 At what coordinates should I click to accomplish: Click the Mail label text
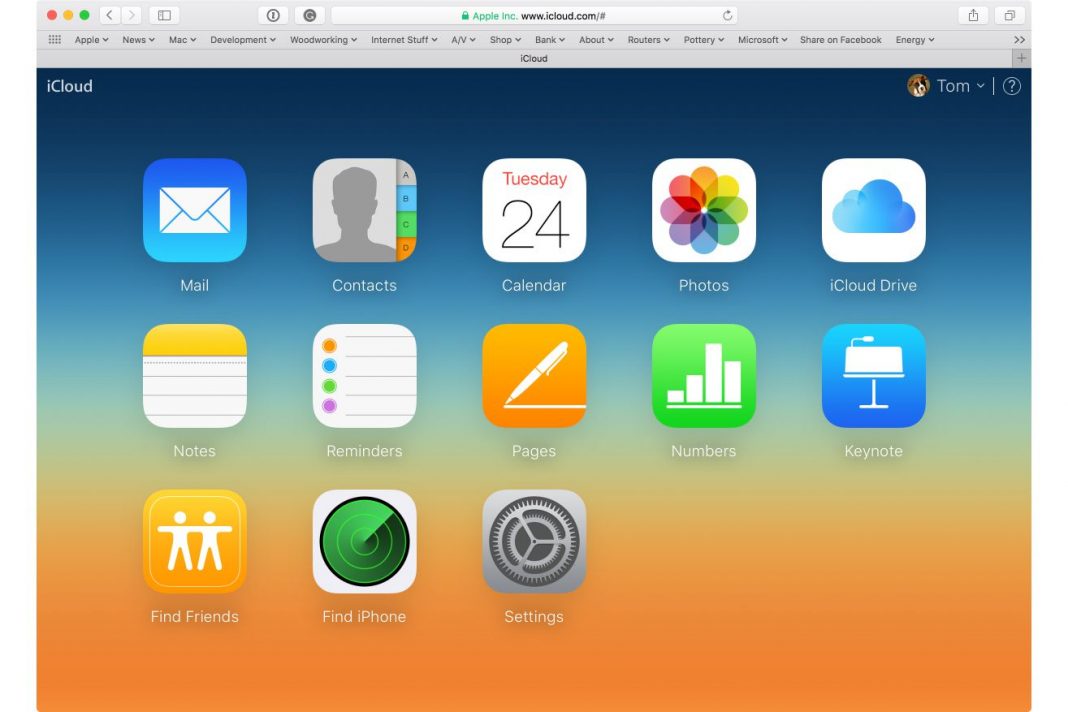tap(195, 285)
